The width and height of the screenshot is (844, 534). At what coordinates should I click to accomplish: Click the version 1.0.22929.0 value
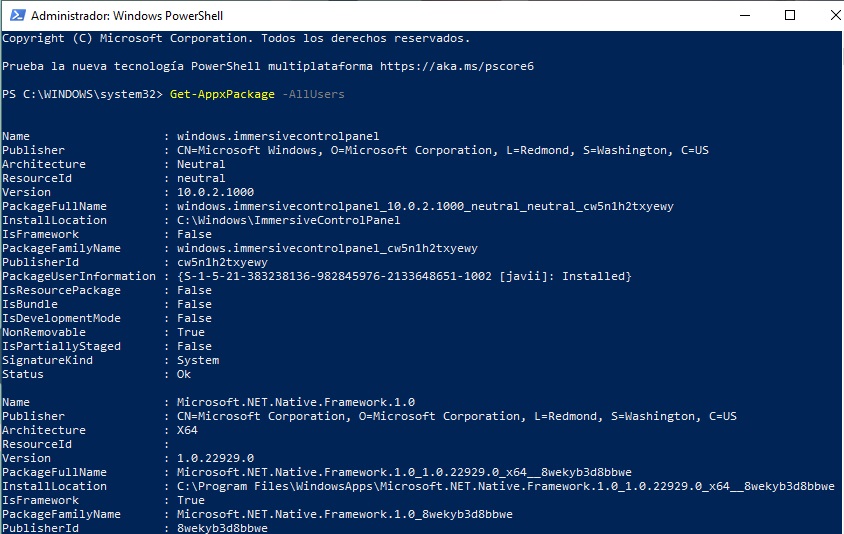click(x=215, y=458)
